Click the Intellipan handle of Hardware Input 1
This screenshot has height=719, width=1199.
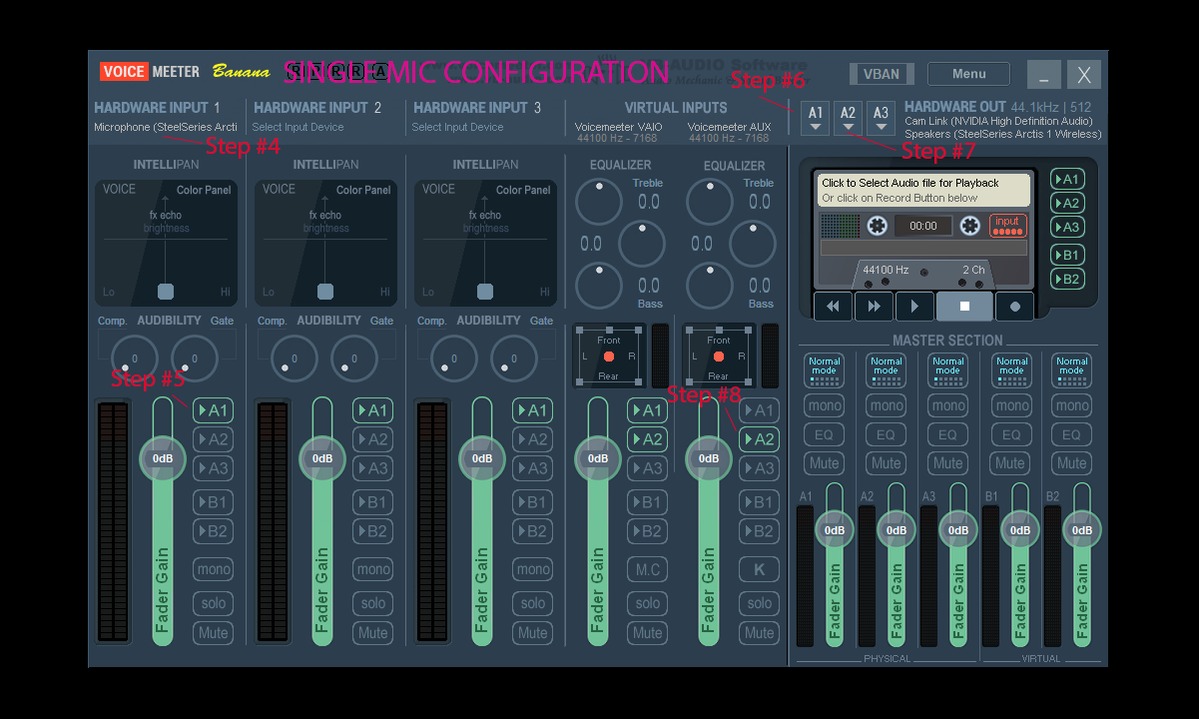pos(165,291)
